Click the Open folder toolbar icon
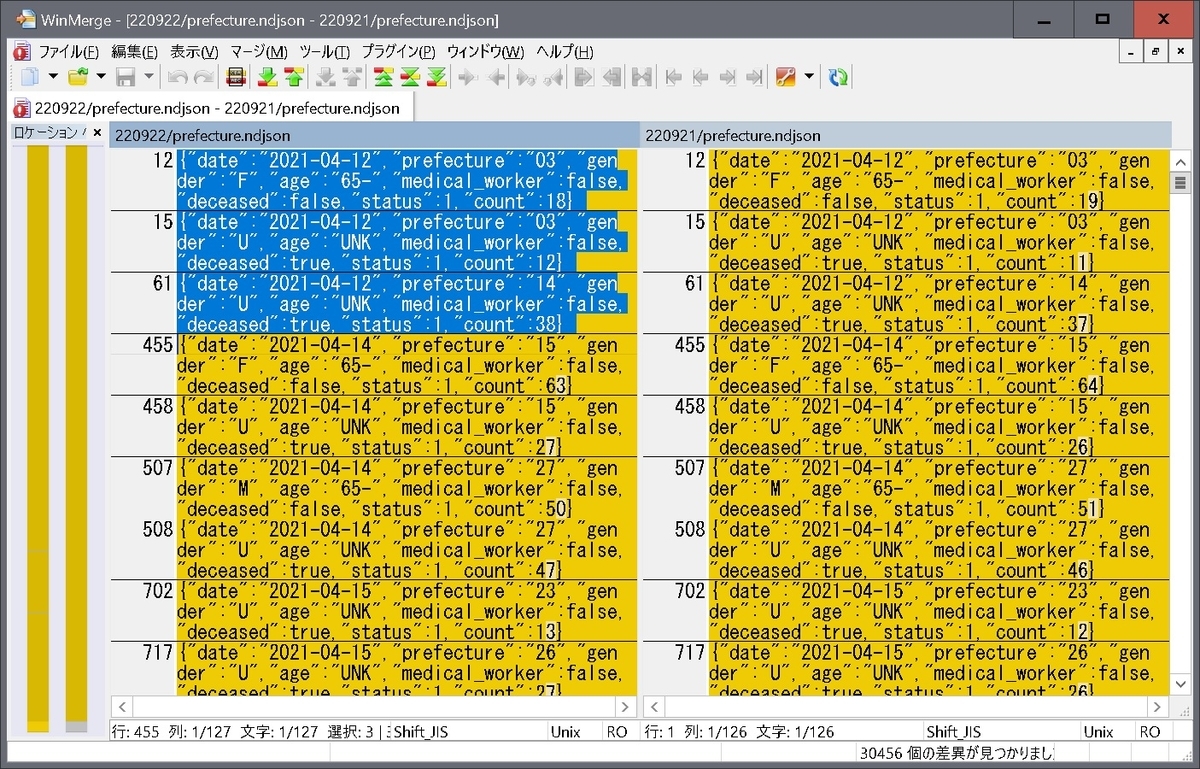 click(78, 77)
